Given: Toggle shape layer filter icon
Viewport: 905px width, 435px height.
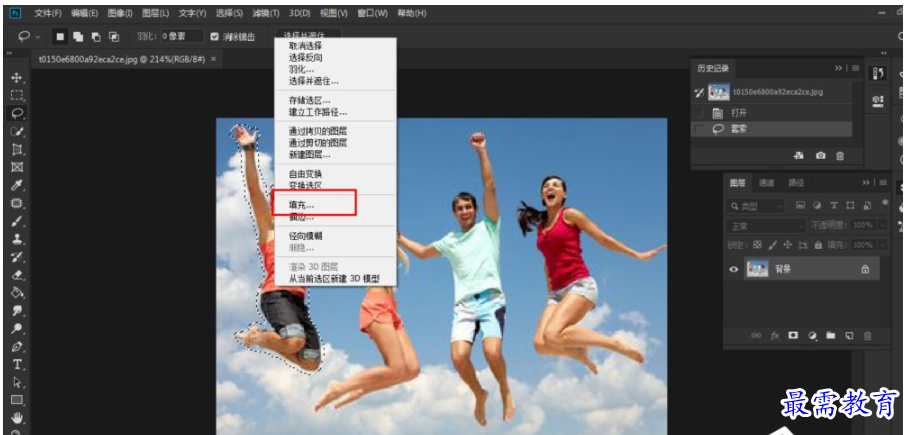Looking at the screenshot, I should point(850,205).
